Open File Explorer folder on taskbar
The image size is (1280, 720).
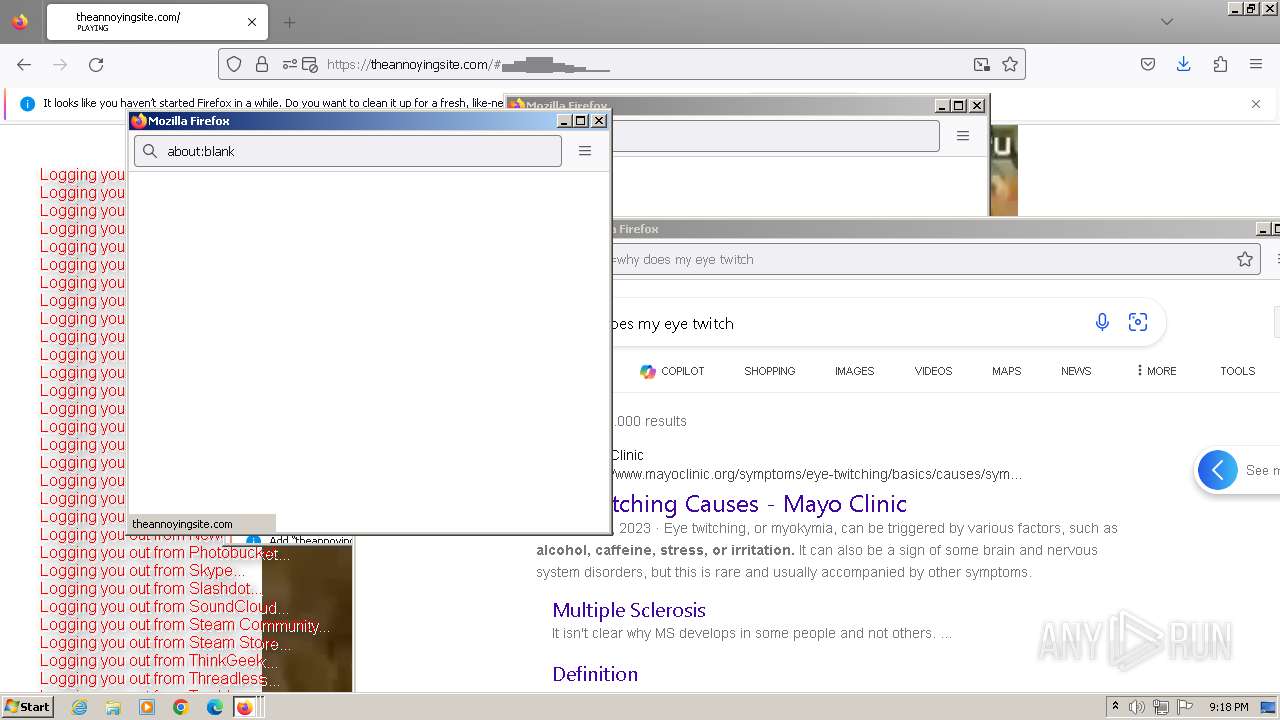tap(113, 707)
